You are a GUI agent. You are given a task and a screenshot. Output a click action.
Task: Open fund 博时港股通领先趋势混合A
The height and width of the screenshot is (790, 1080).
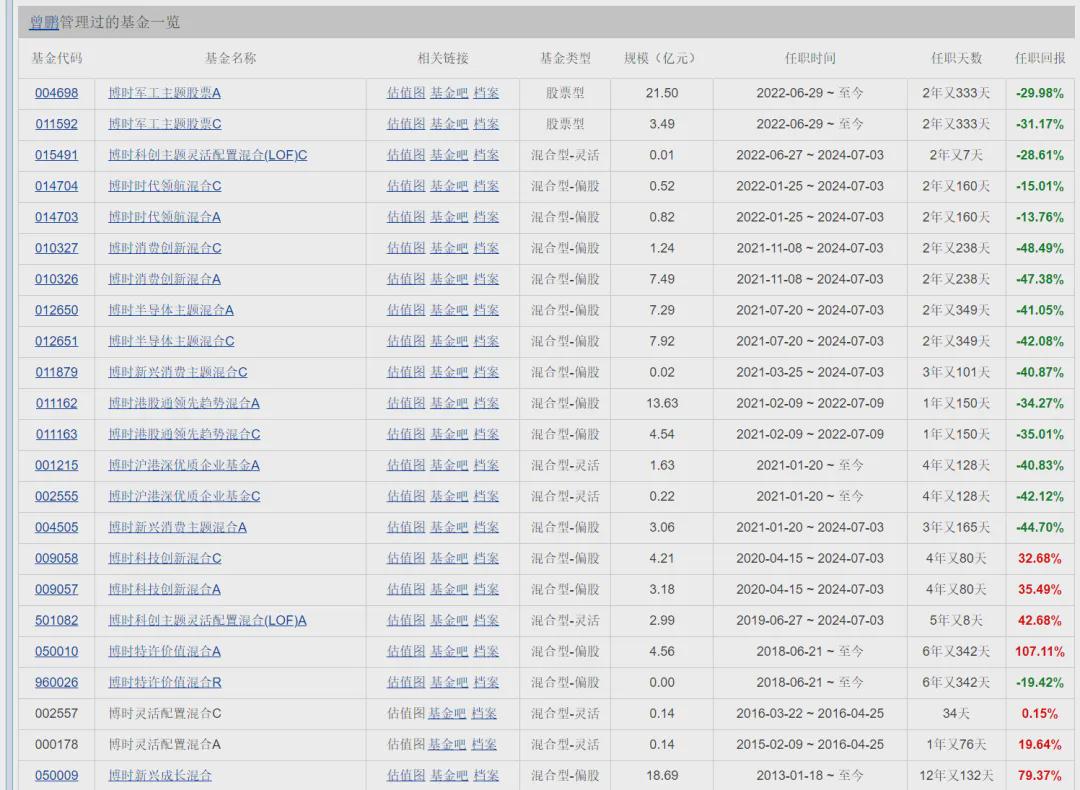[184, 403]
